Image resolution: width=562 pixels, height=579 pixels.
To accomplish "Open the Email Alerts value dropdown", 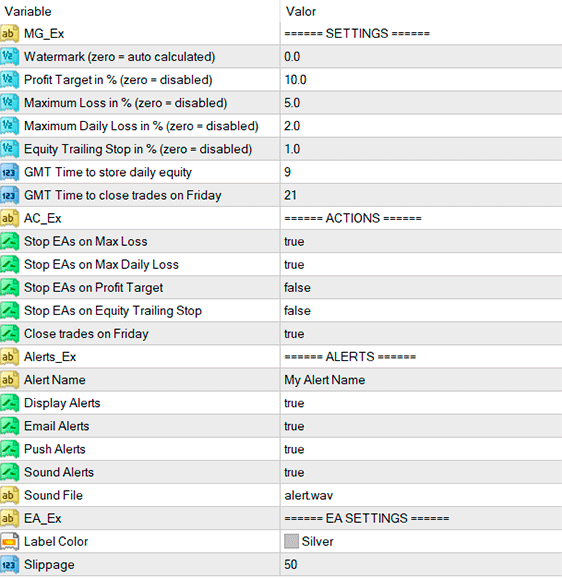I will point(421,426).
